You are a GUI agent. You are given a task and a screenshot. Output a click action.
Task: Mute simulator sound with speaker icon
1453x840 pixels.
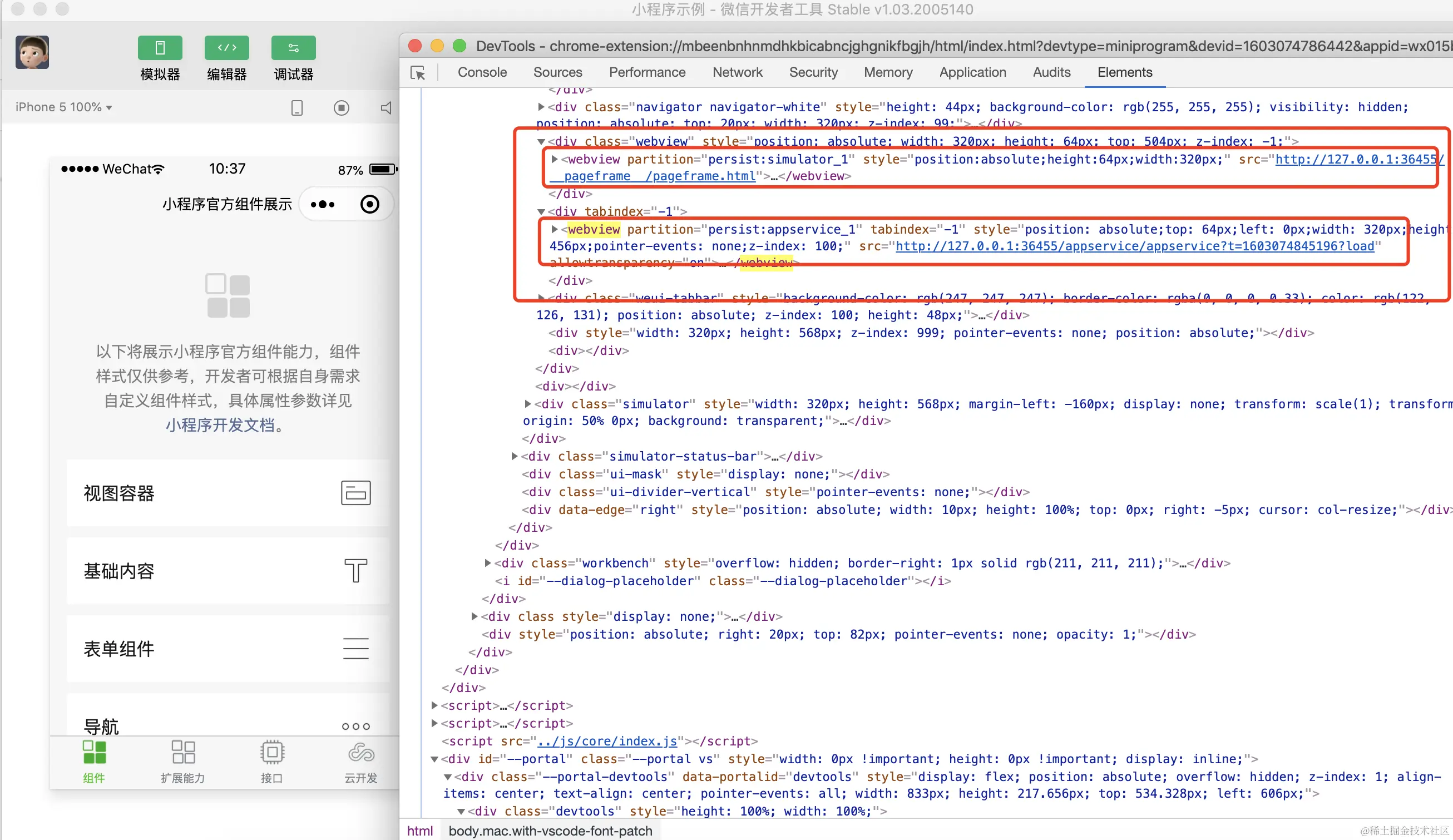coord(386,108)
